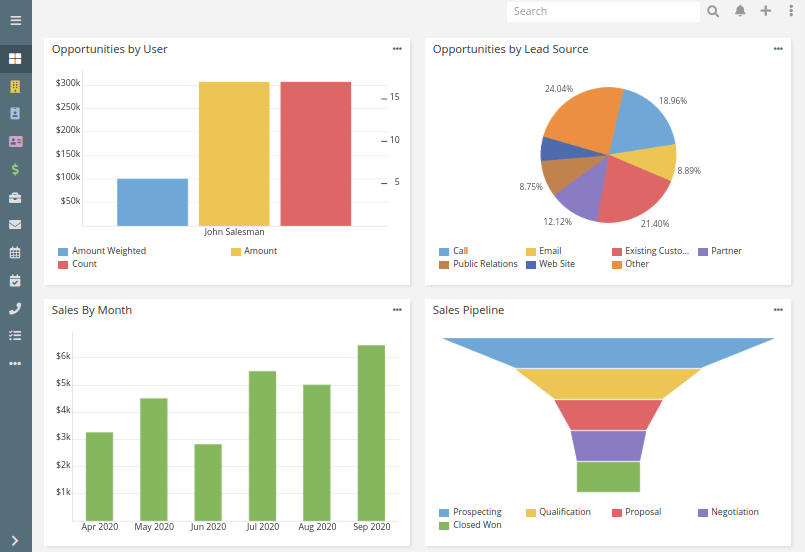
Task: Open Meetings via the calendar check icon
Action: point(15,280)
